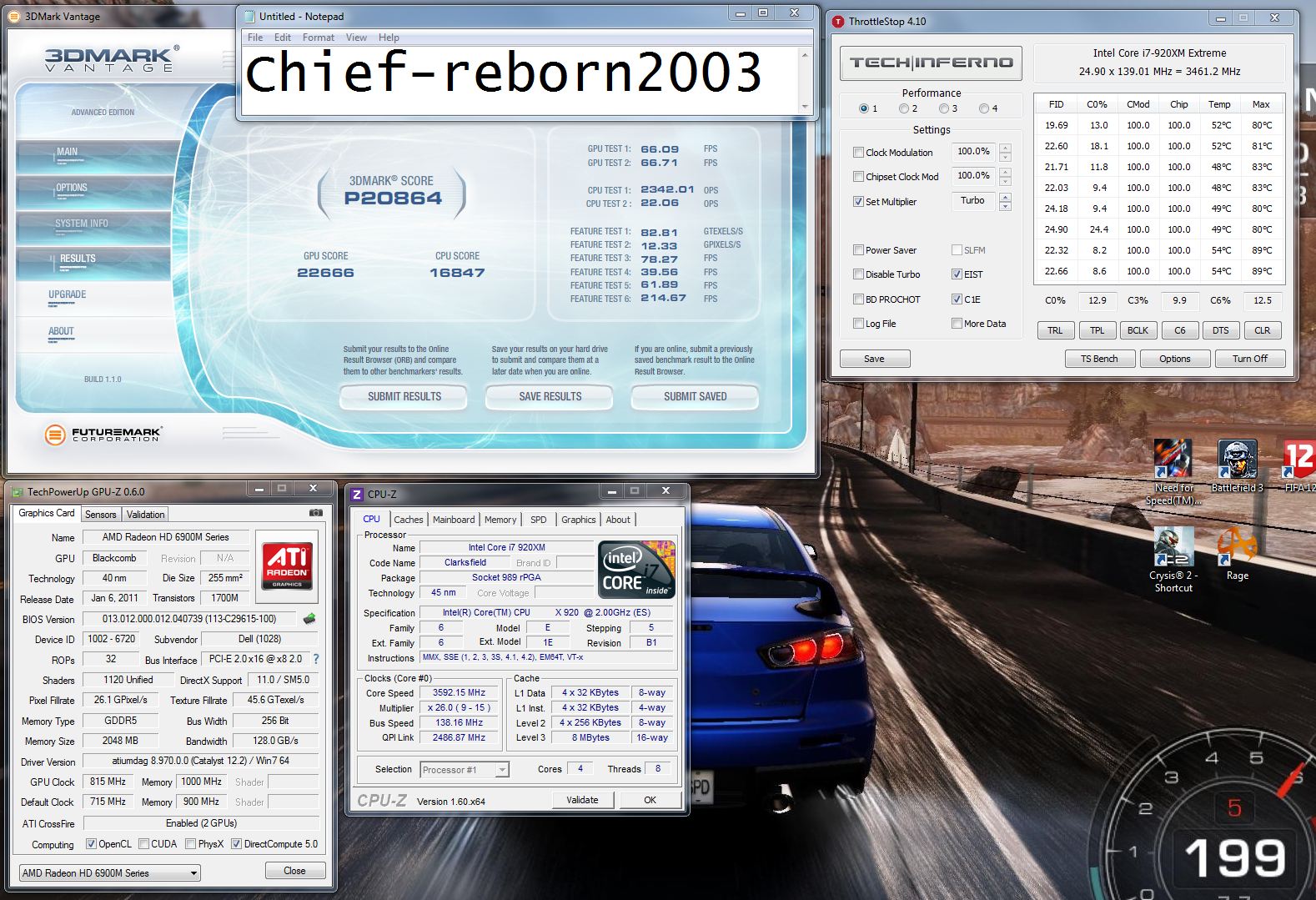This screenshot has height=900, width=1316.
Task: Switch to the Validation tab in GPU-Z
Action: point(146,515)
